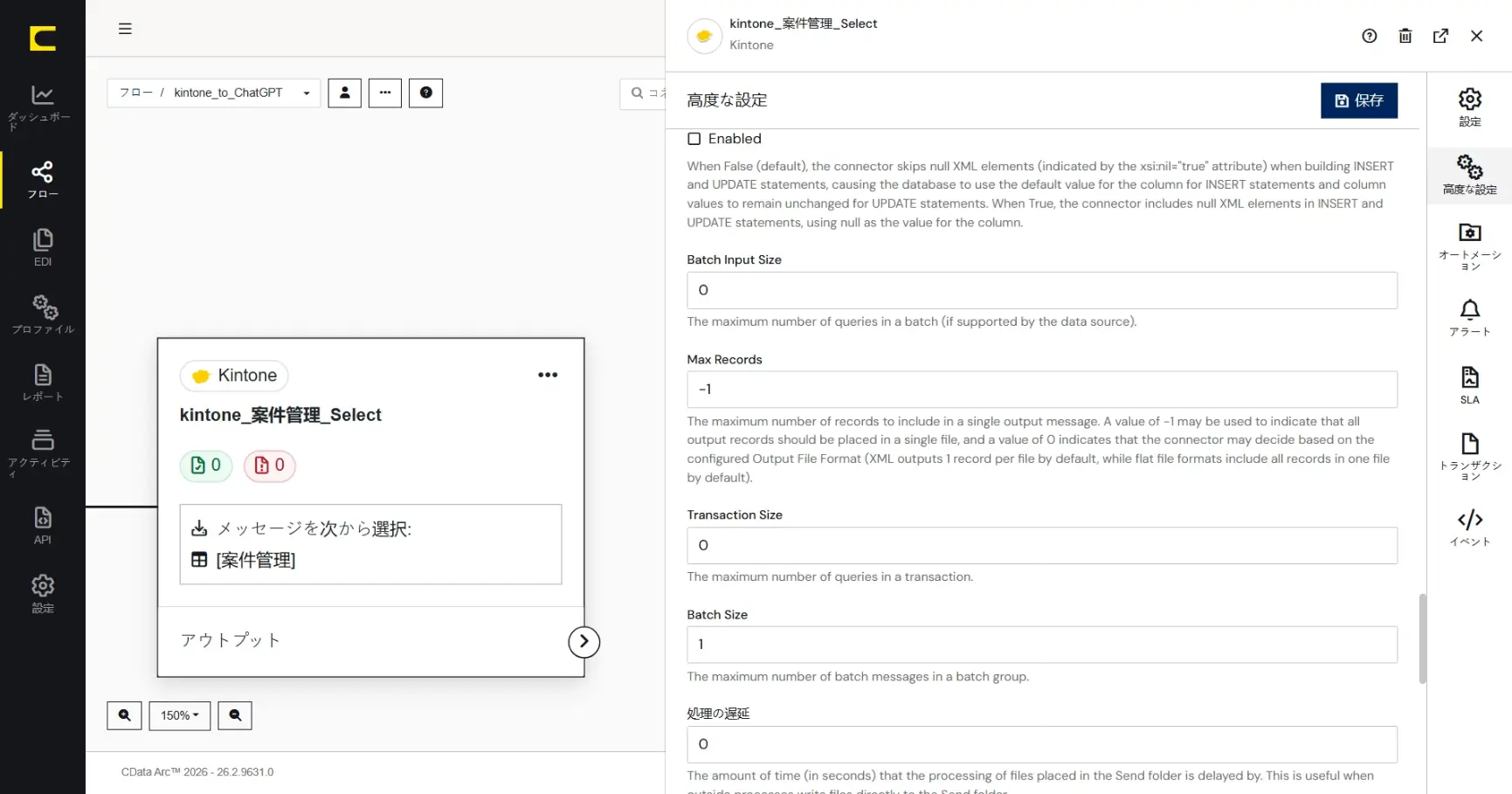The image size is (1512, 794).
Task: Open the プロファイル sidebar item
Action: point(43,315)
